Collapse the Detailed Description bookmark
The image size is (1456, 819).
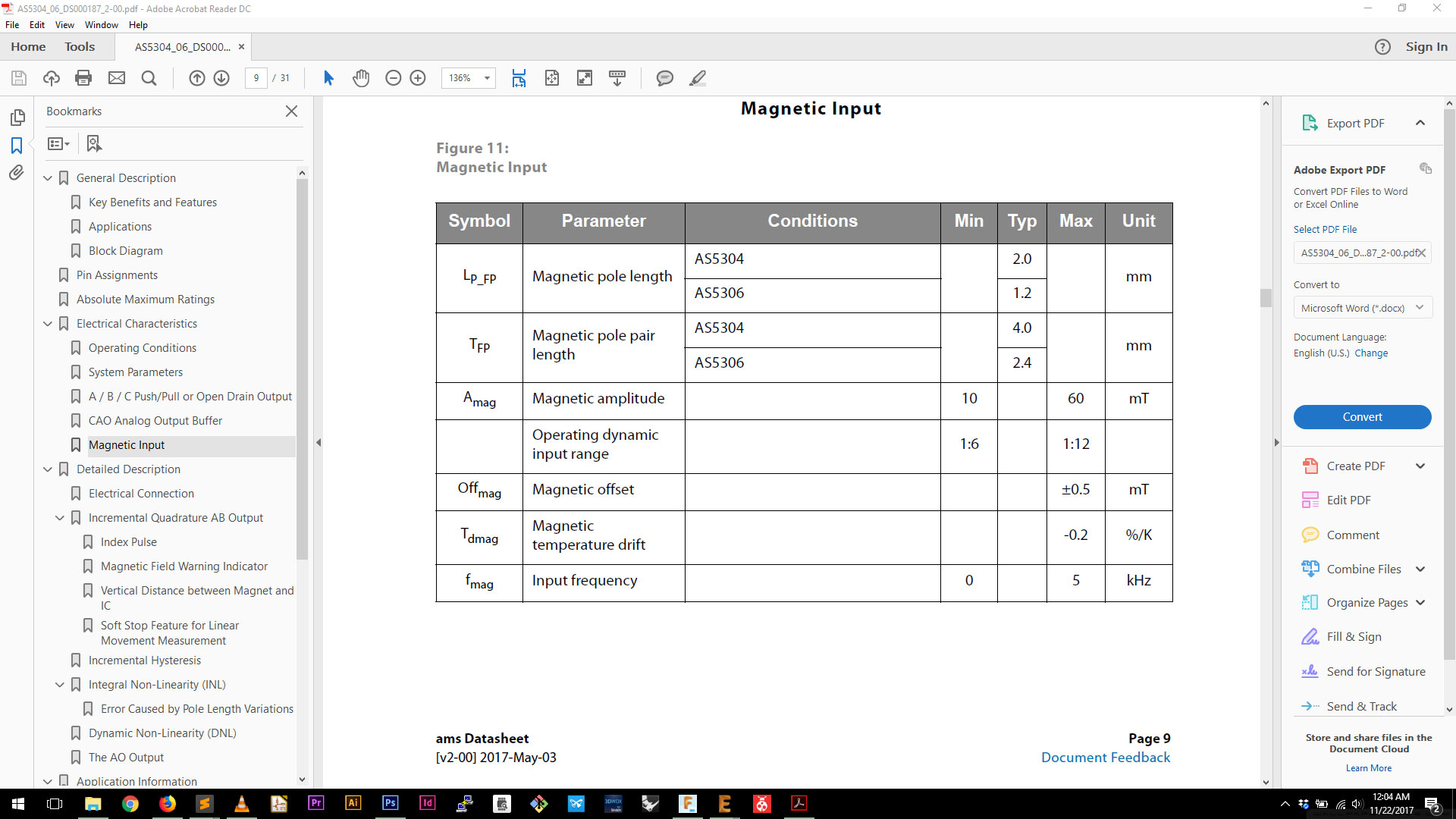click(x=48, y=469)
